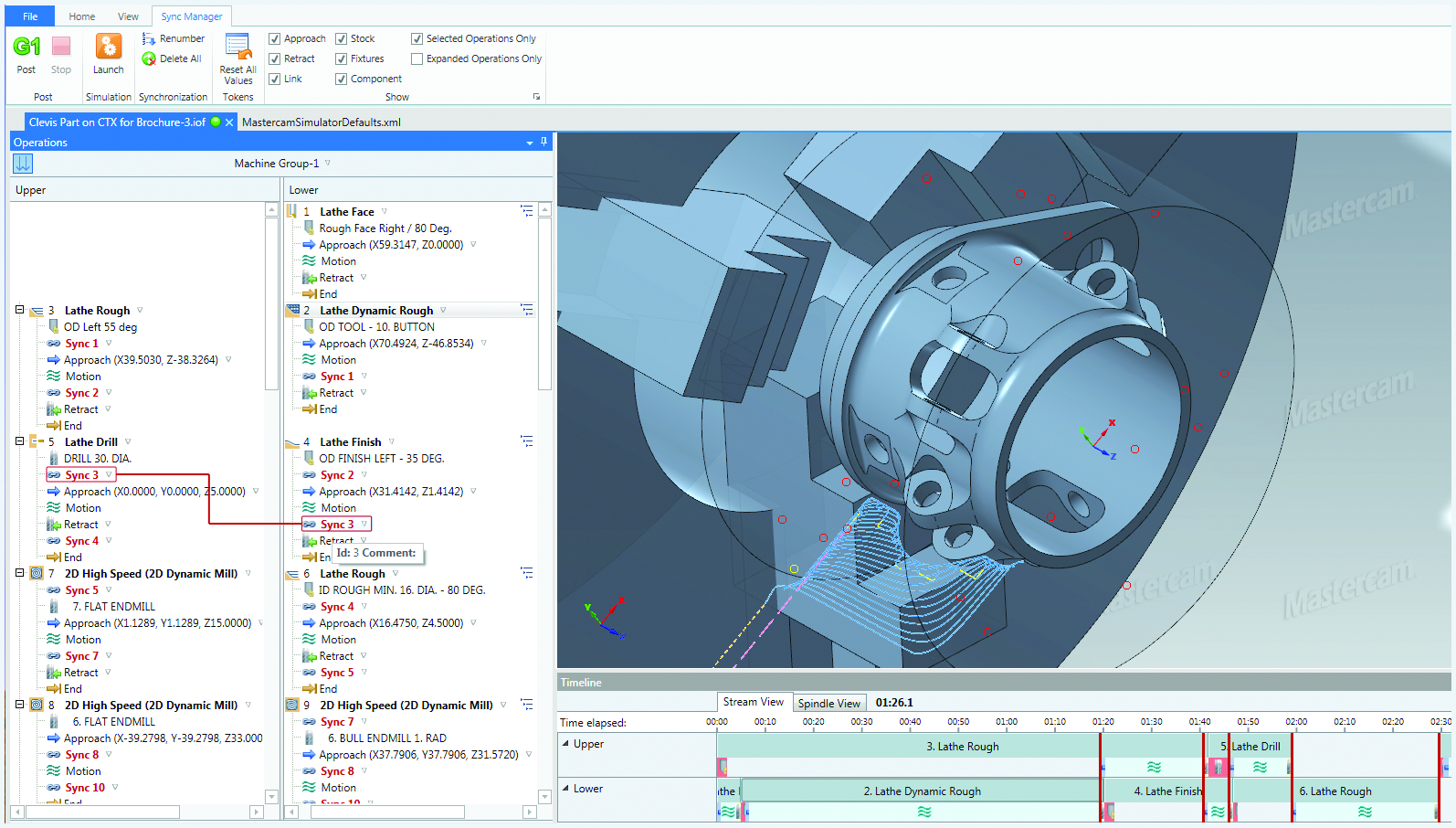Select Sync 1 under Upper Lathe Rough
Image resolution: width=1456 pixels, height=828 pixels.
point(81,344)
